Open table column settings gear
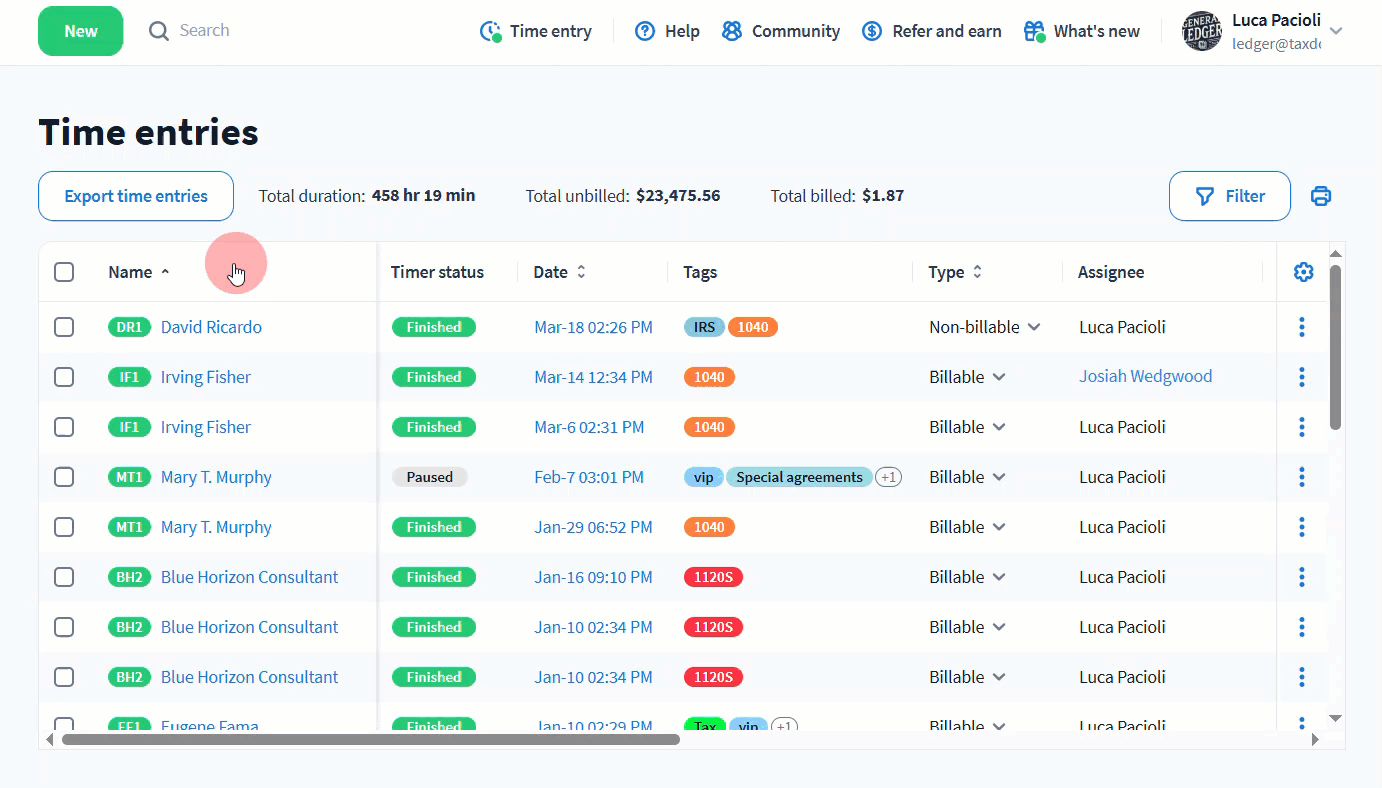Viewport: 1382px width, 788px height. (x=1303, y=272)
